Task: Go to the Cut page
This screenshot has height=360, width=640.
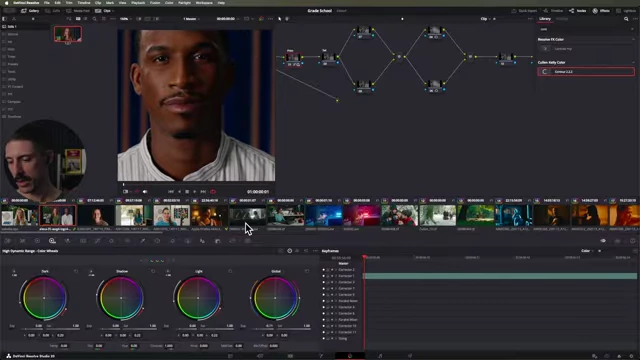Action: 260,356
